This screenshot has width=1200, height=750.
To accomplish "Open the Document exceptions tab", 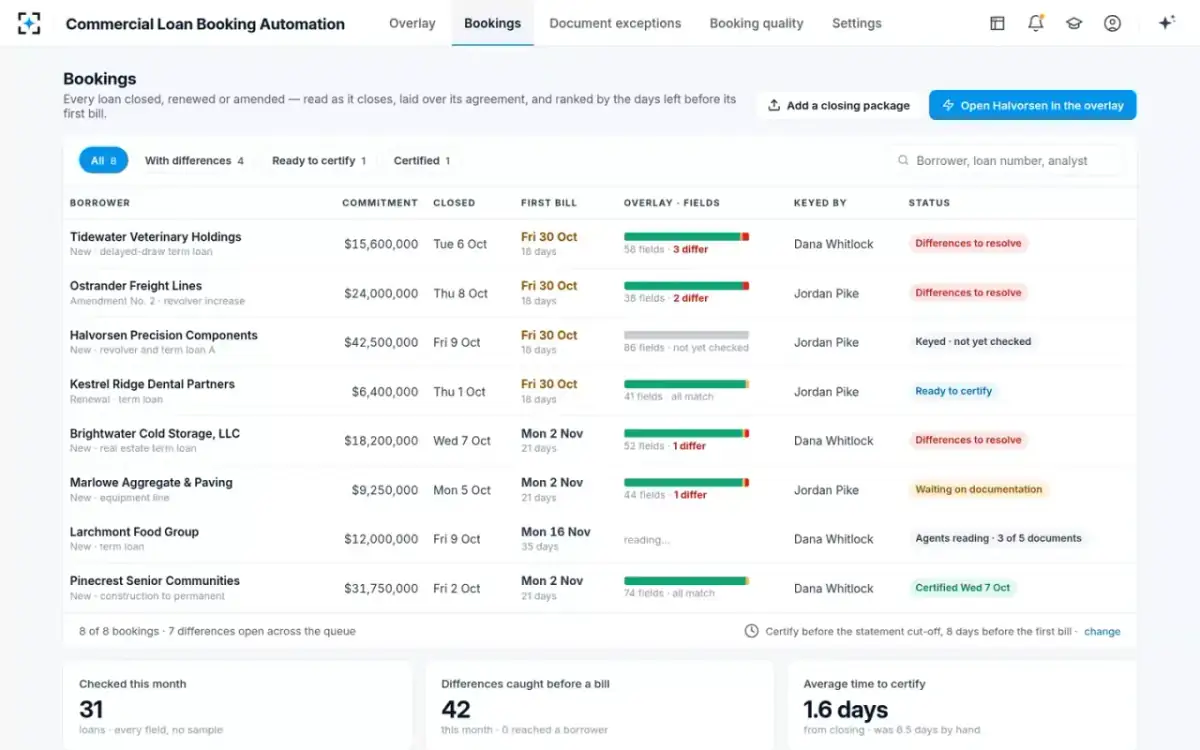I will point(615,23).
